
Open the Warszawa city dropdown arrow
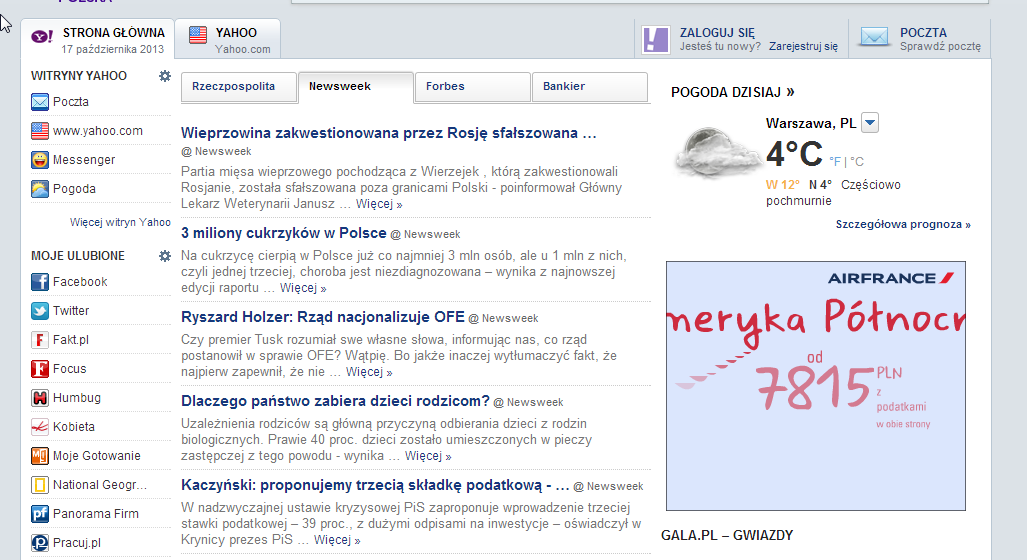click(x=870, y=122)
